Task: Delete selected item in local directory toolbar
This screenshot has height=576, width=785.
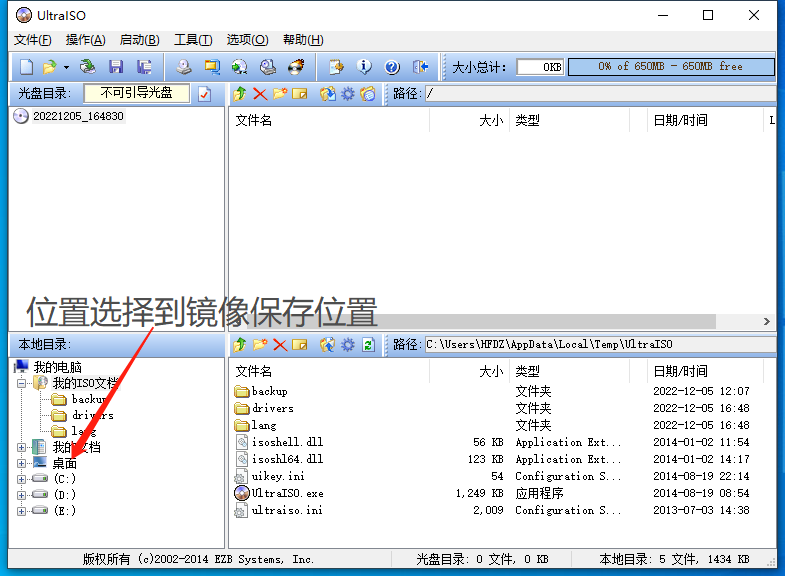Action: pos(280,344)
